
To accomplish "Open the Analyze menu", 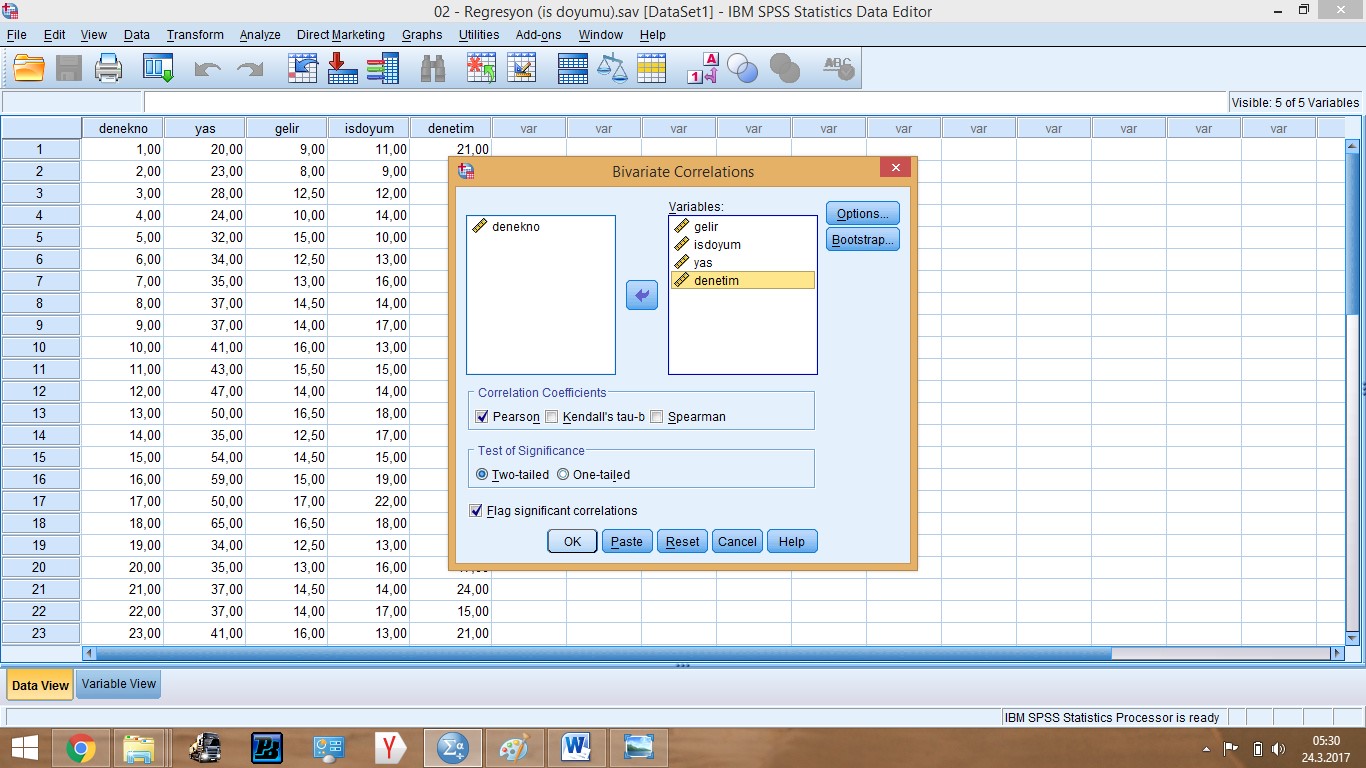I will click(260, 34).
